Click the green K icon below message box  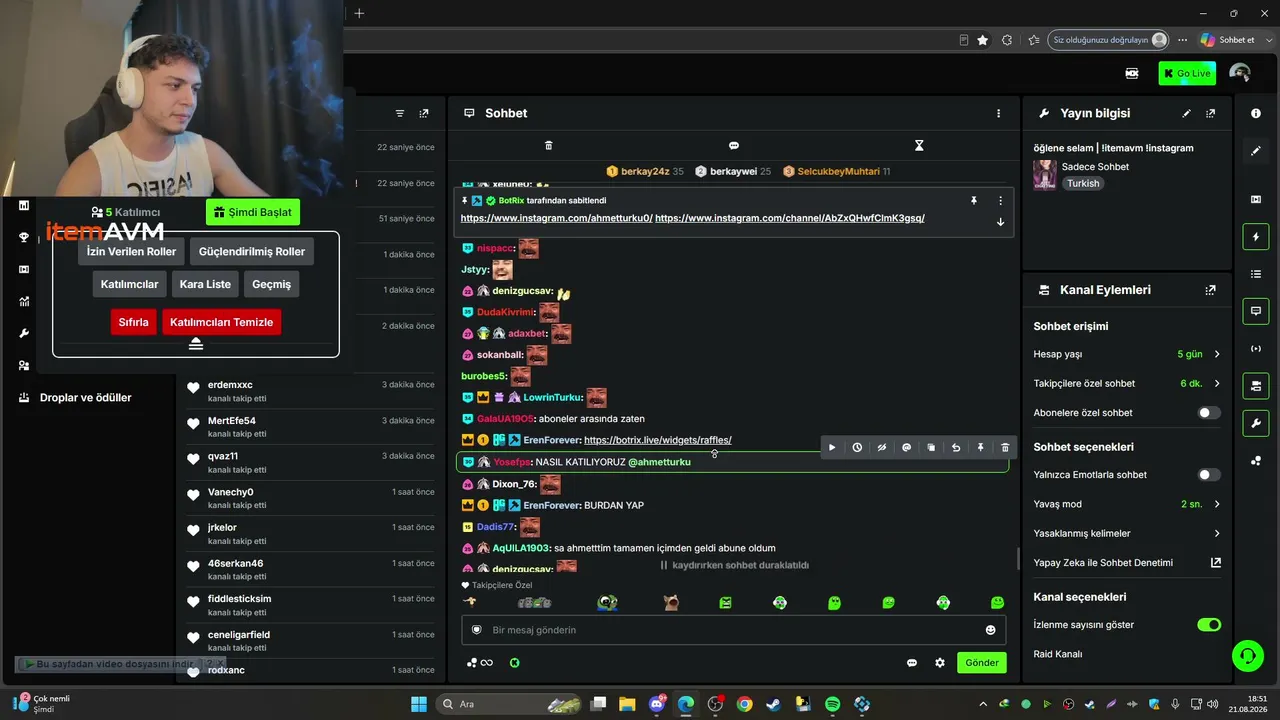[515, 662]
